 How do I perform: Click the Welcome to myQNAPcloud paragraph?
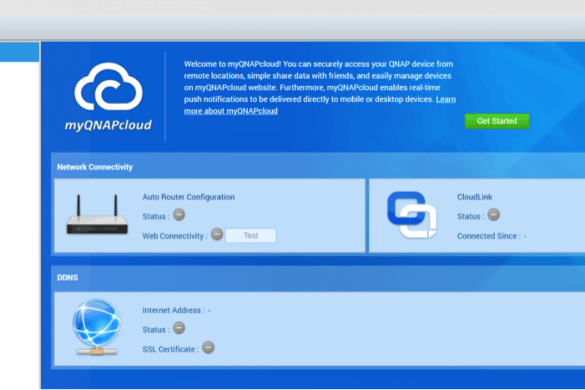[x=320, y=87]
